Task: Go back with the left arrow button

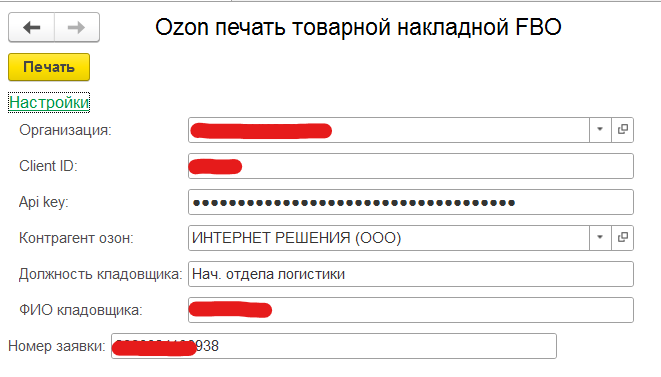Action: tap(32, 27)
